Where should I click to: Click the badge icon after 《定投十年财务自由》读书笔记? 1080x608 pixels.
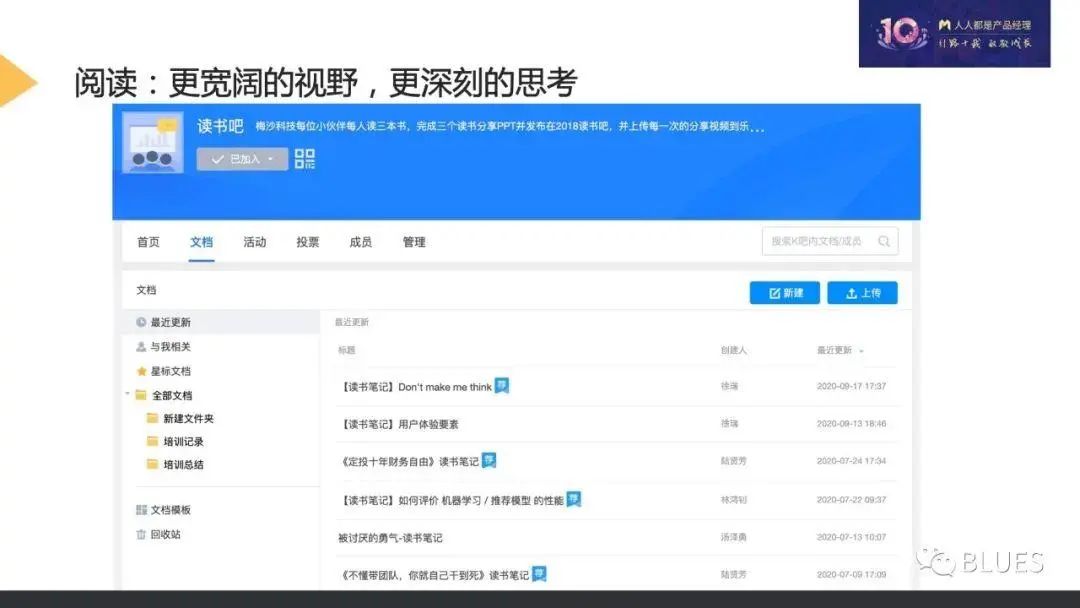click(489, 460)
